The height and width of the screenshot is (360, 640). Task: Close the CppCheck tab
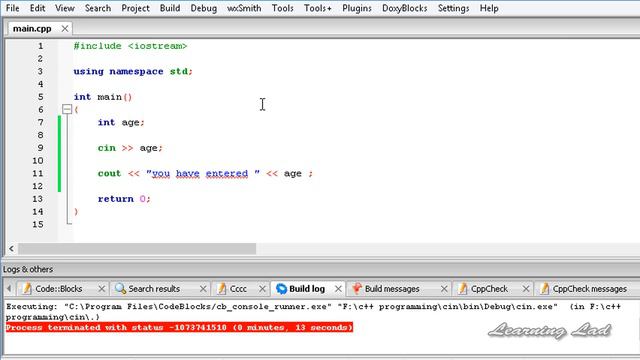(526, 289)
